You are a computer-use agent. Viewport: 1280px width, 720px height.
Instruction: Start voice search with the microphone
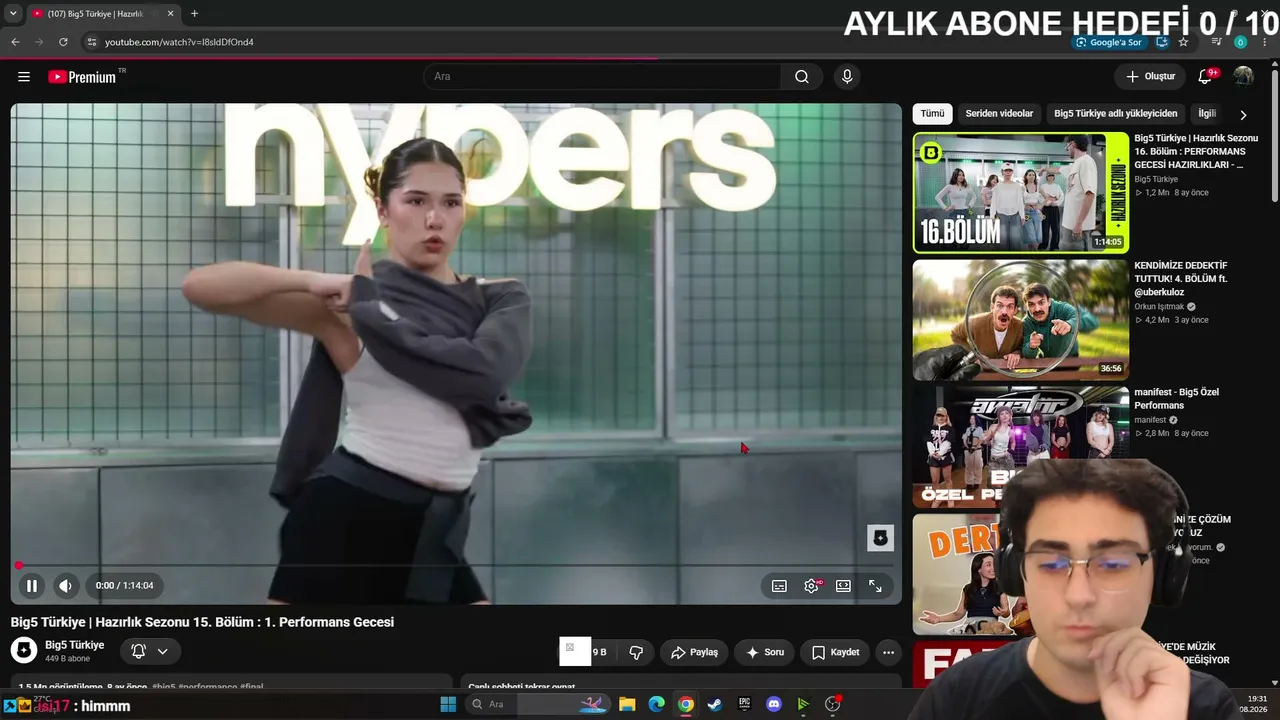[x=847, y=77]
